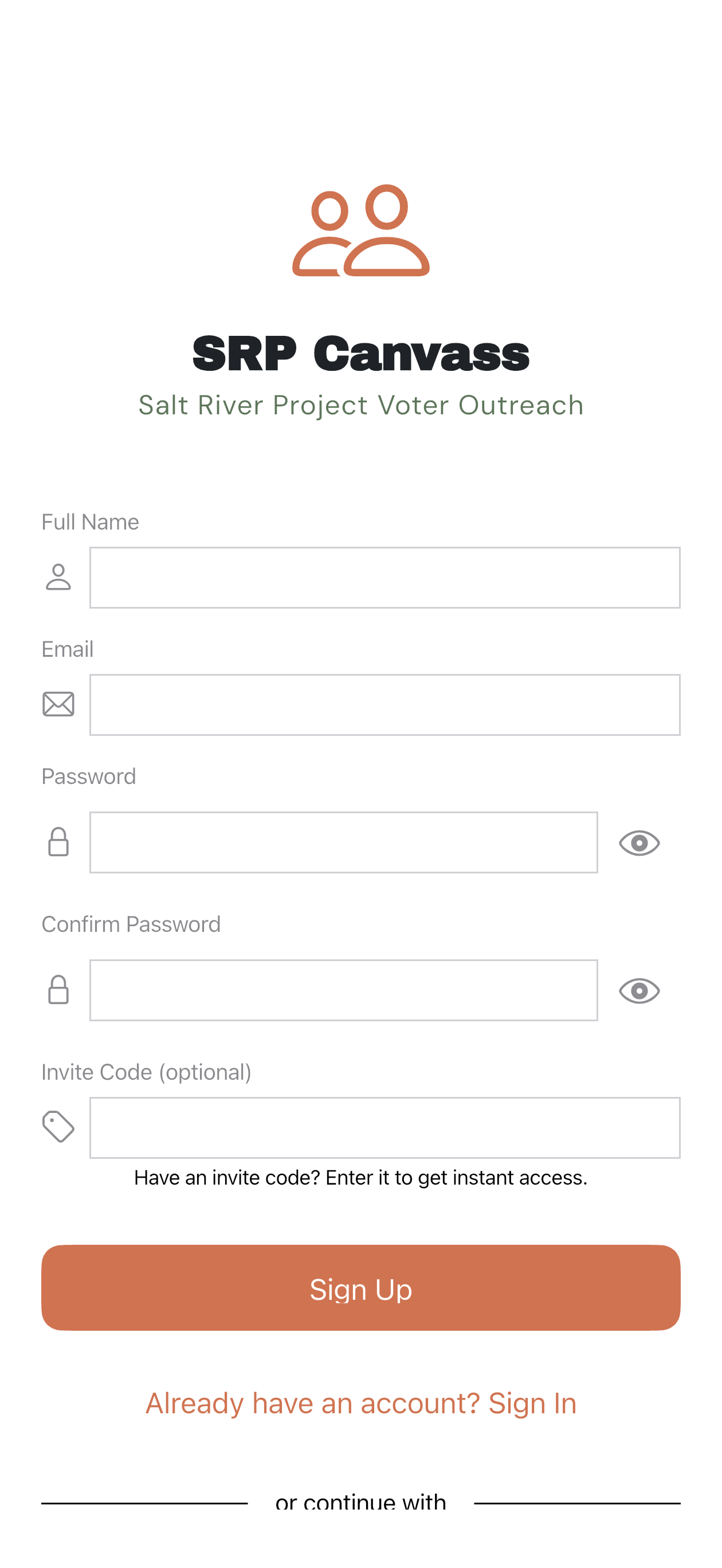Viewport: 722px width, 1568px height.
Task: Click the SRP Canvass title text
Action: 360,352
